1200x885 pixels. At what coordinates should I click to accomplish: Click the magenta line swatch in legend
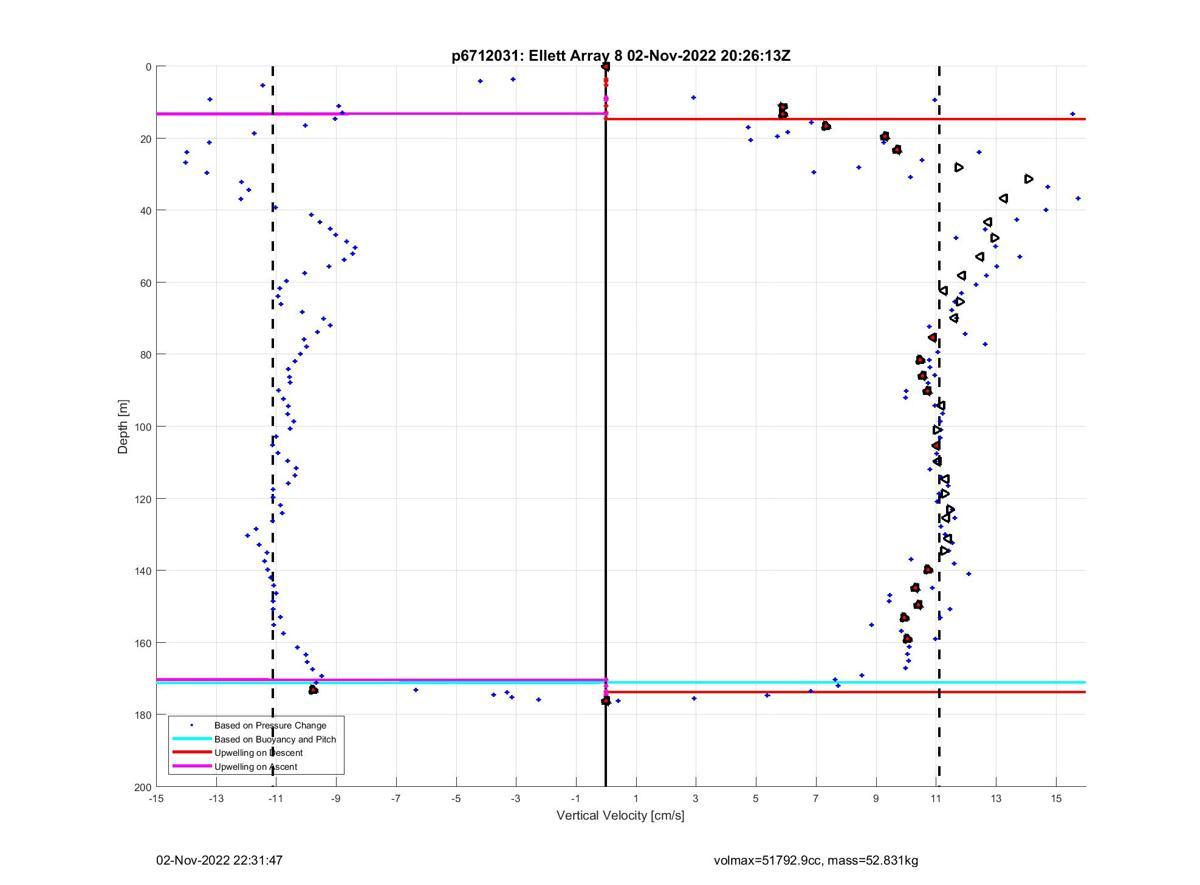192,767
